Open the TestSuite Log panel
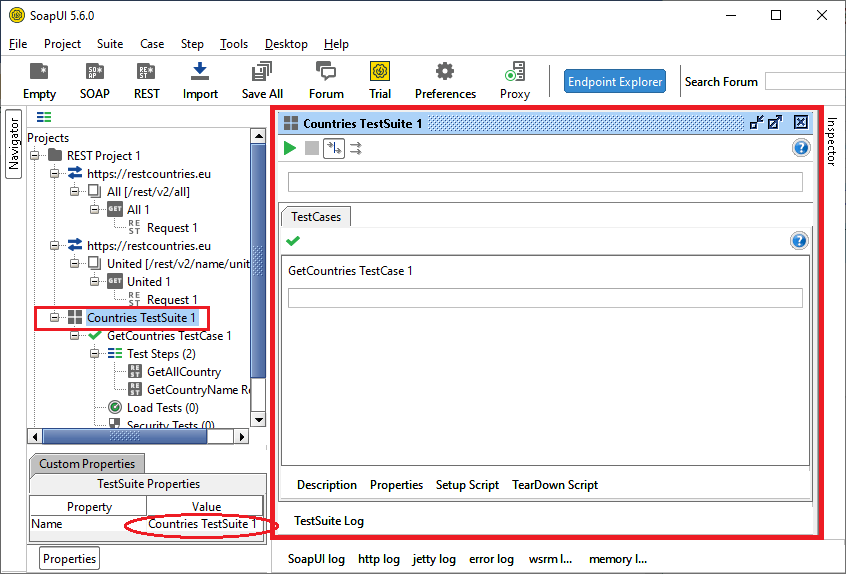This screenshot has width=846, height=574. click(329, 521)
